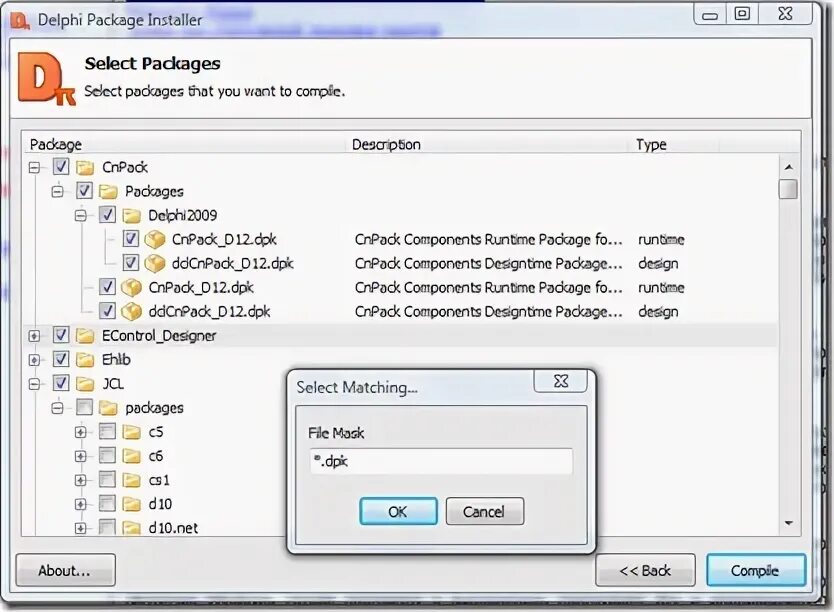Click the CnPack folder icon

85,168
